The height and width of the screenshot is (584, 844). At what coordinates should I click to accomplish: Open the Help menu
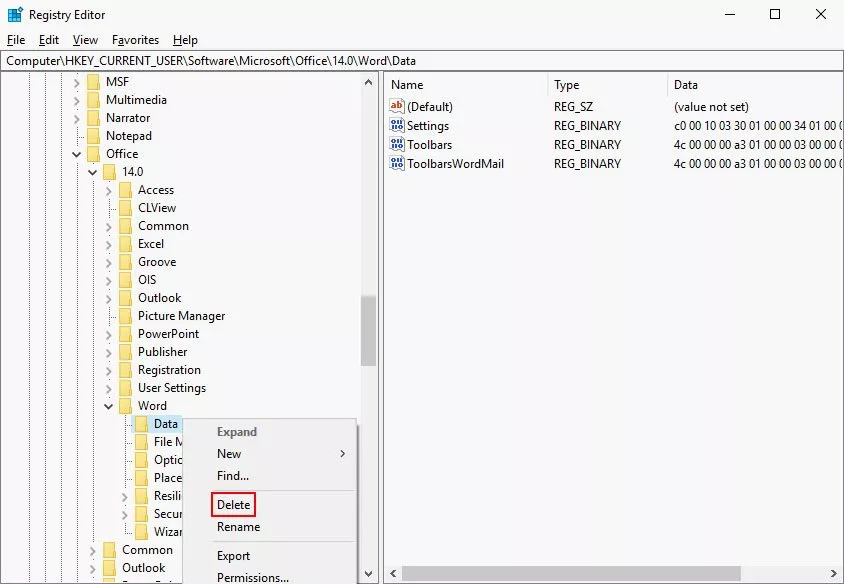(x=185, y=40)
